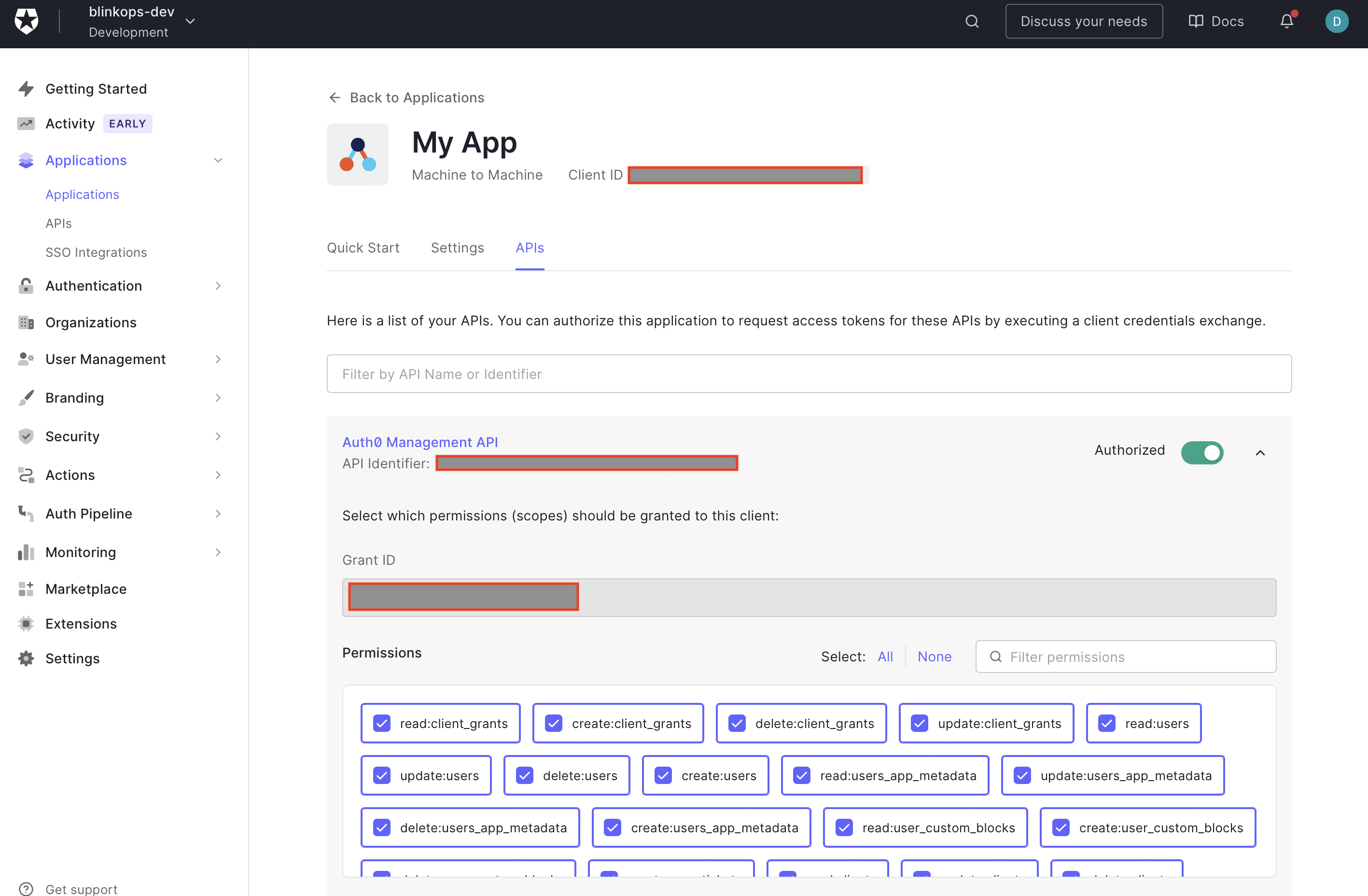Disable the Authorized toggle for Management API
Viewport: 1368px width, 896px height.
click(x=1202, y=453)
